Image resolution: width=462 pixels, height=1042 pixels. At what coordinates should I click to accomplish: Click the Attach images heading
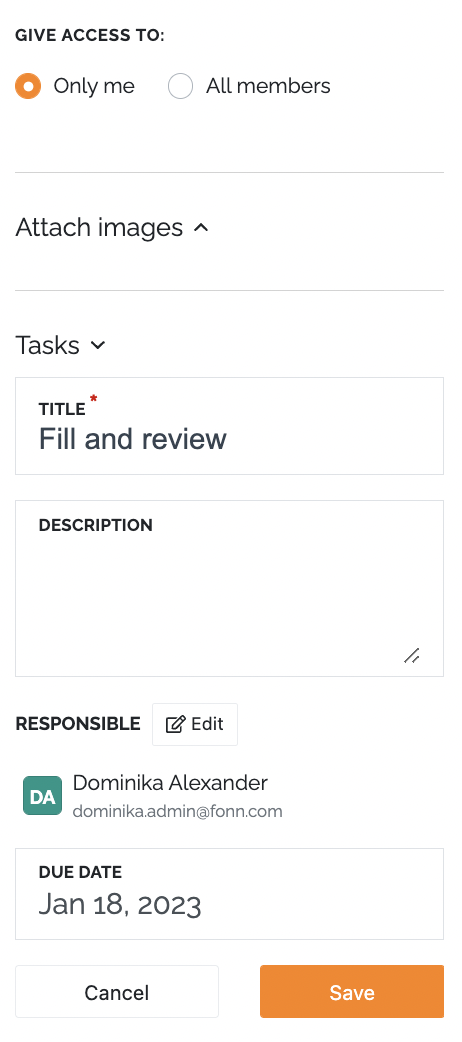pos(99,228)
